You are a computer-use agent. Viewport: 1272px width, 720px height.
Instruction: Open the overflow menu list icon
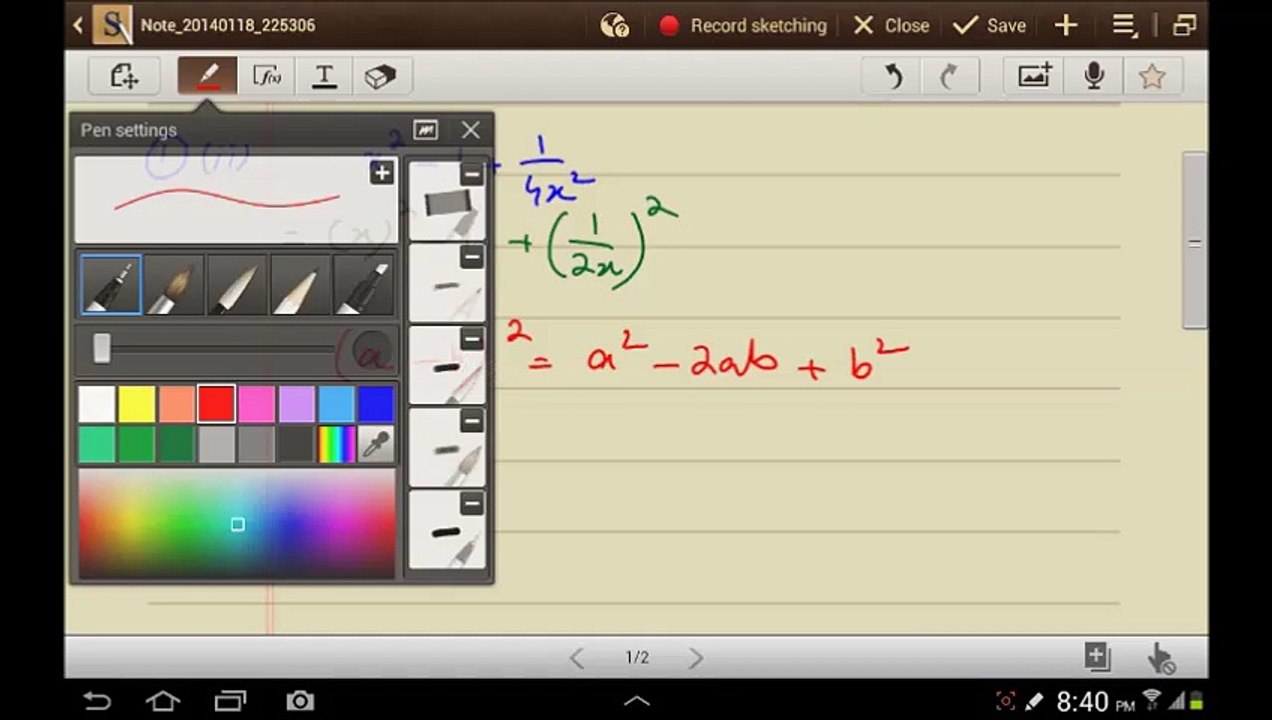[1125, 26]
